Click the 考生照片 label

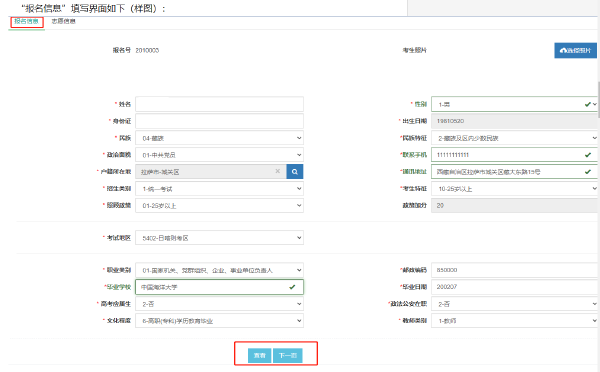tap(414, 50)
